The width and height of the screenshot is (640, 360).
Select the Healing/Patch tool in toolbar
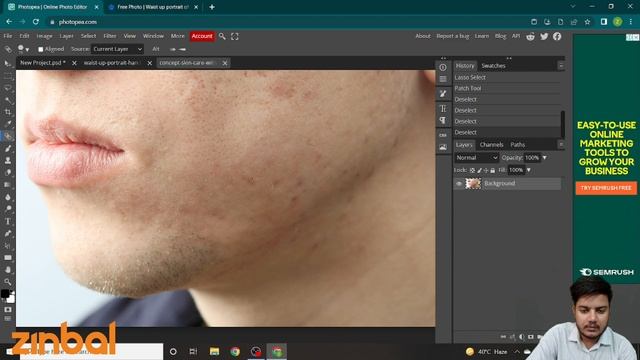[x=7, y=136]
